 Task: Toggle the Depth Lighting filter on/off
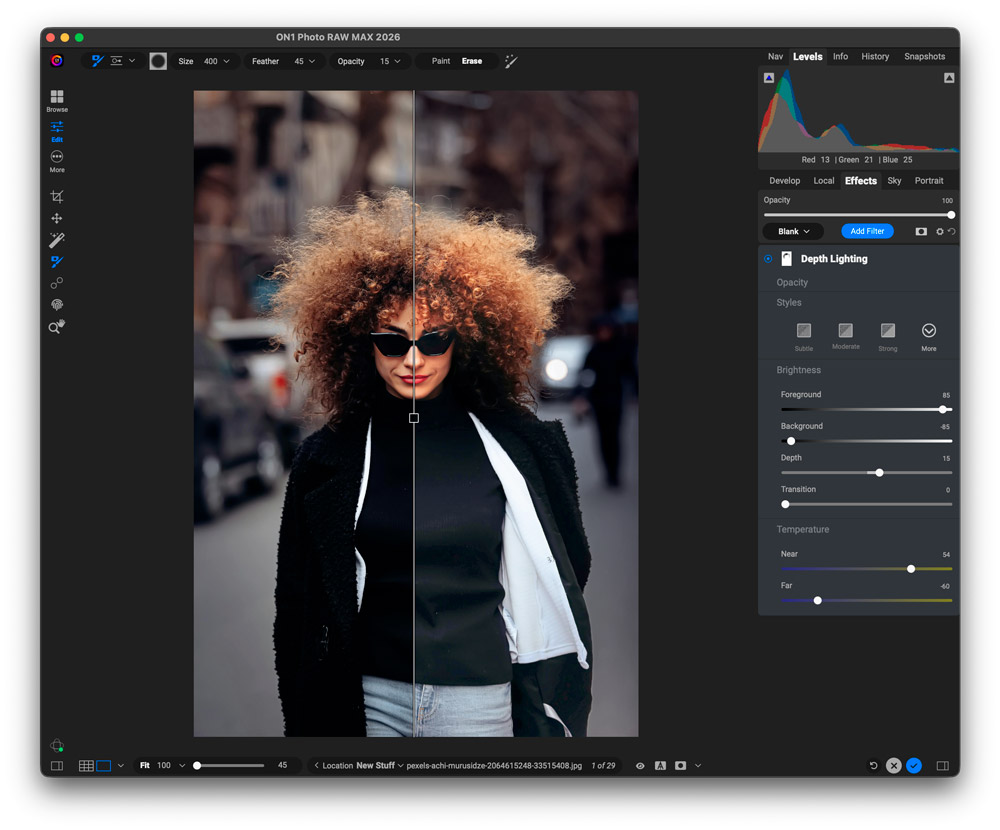point(768,259)
